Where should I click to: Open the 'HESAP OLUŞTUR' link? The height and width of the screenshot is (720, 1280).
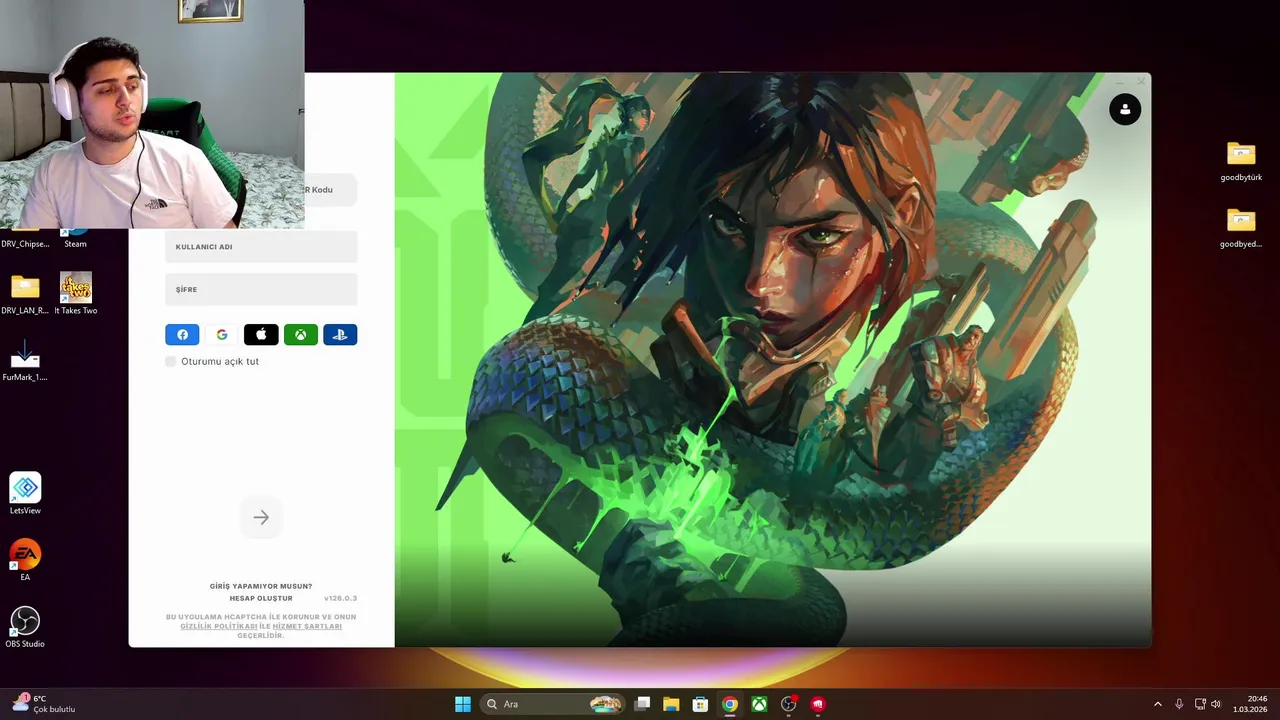[x=261, y=598]
